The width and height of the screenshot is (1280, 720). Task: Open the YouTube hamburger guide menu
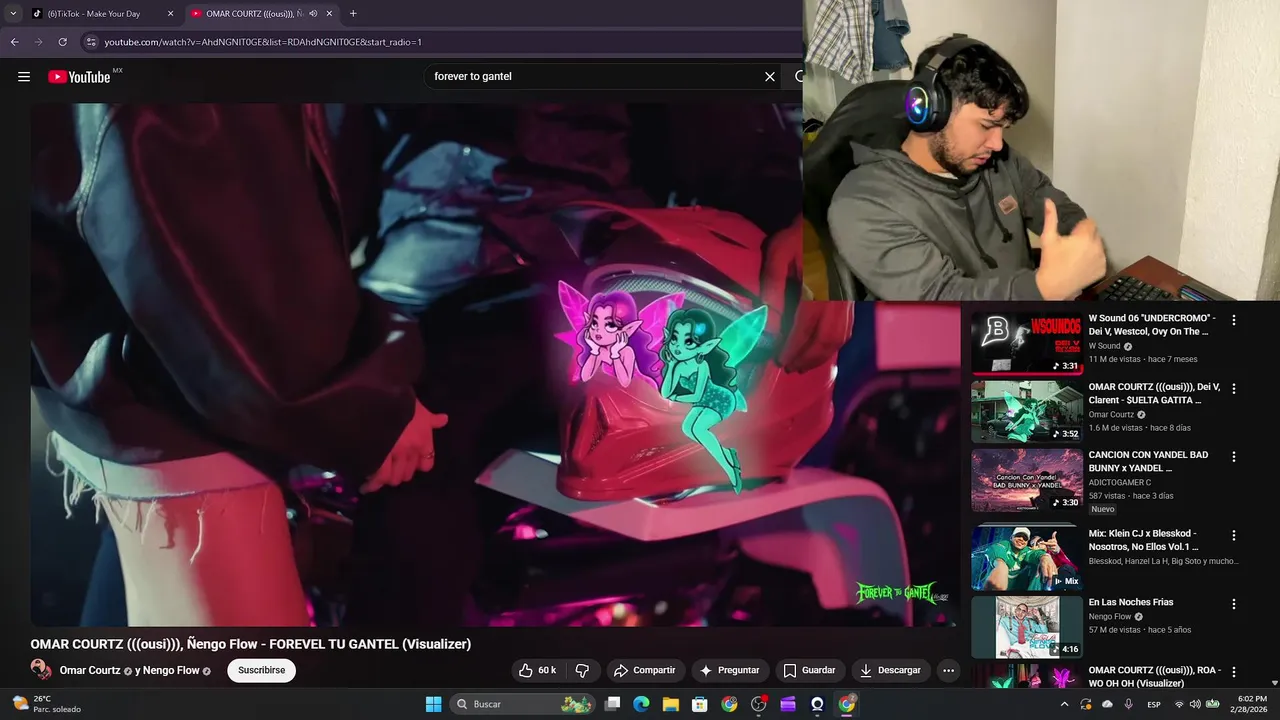pyautogui.click(x=24, y=77)
